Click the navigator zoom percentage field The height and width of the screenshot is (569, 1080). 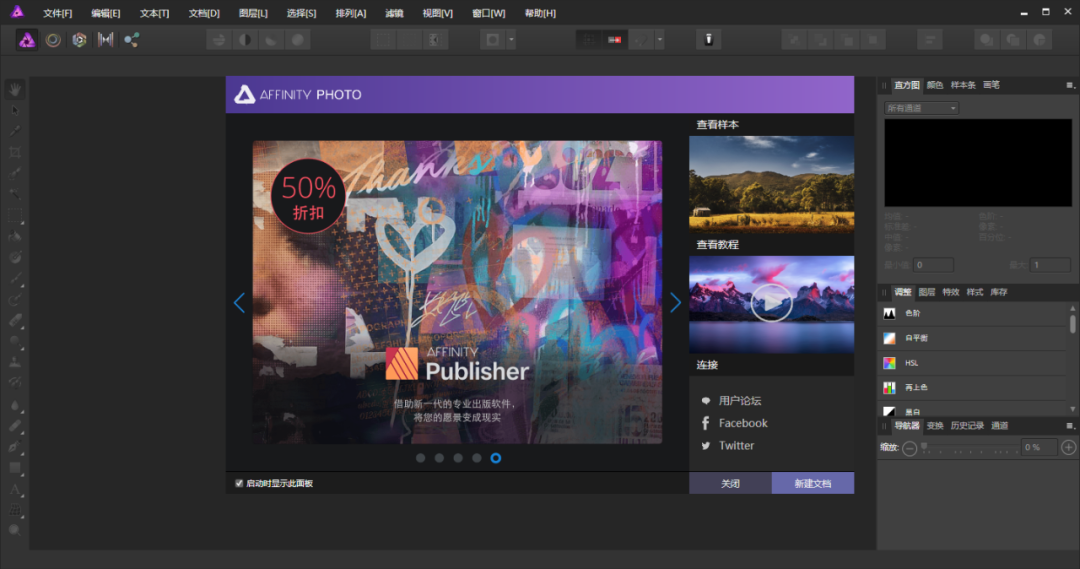pos(1039,448)
